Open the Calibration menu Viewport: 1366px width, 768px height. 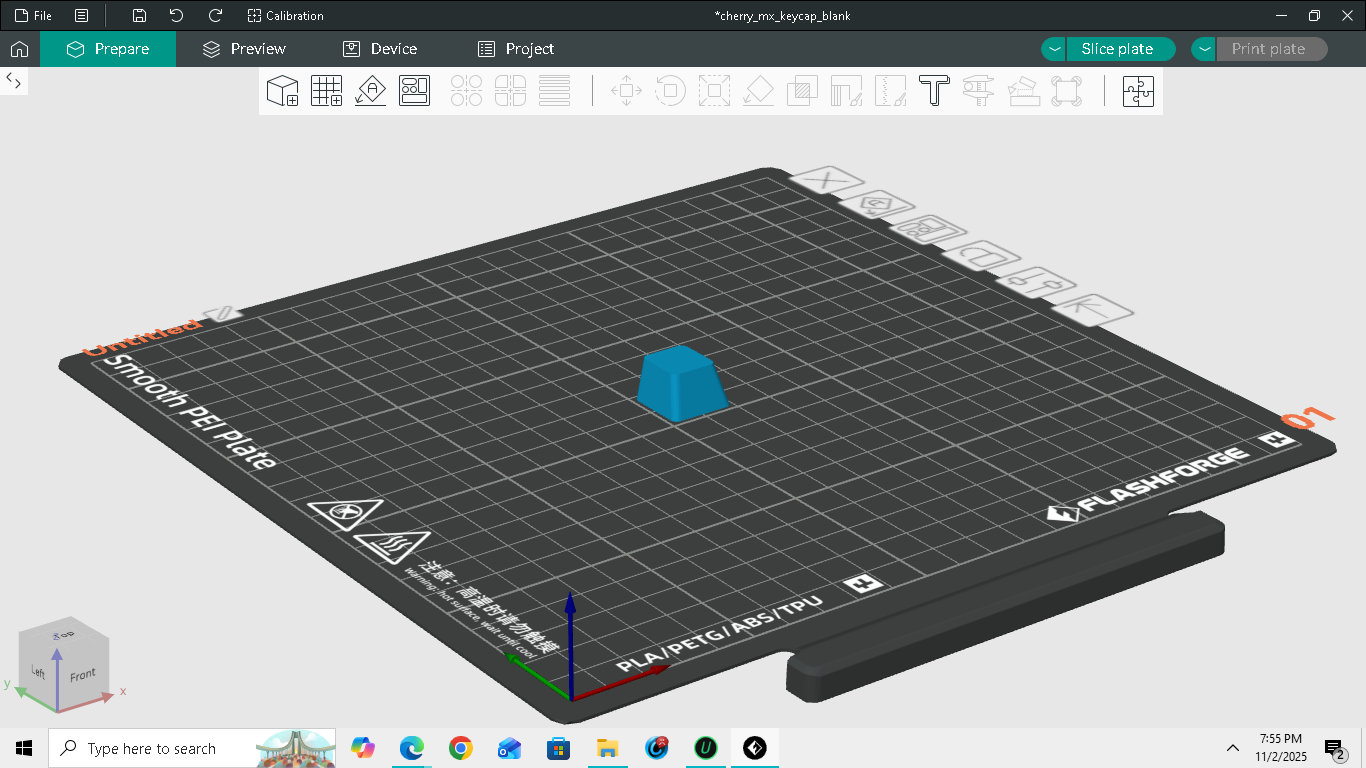pos(285,16)
